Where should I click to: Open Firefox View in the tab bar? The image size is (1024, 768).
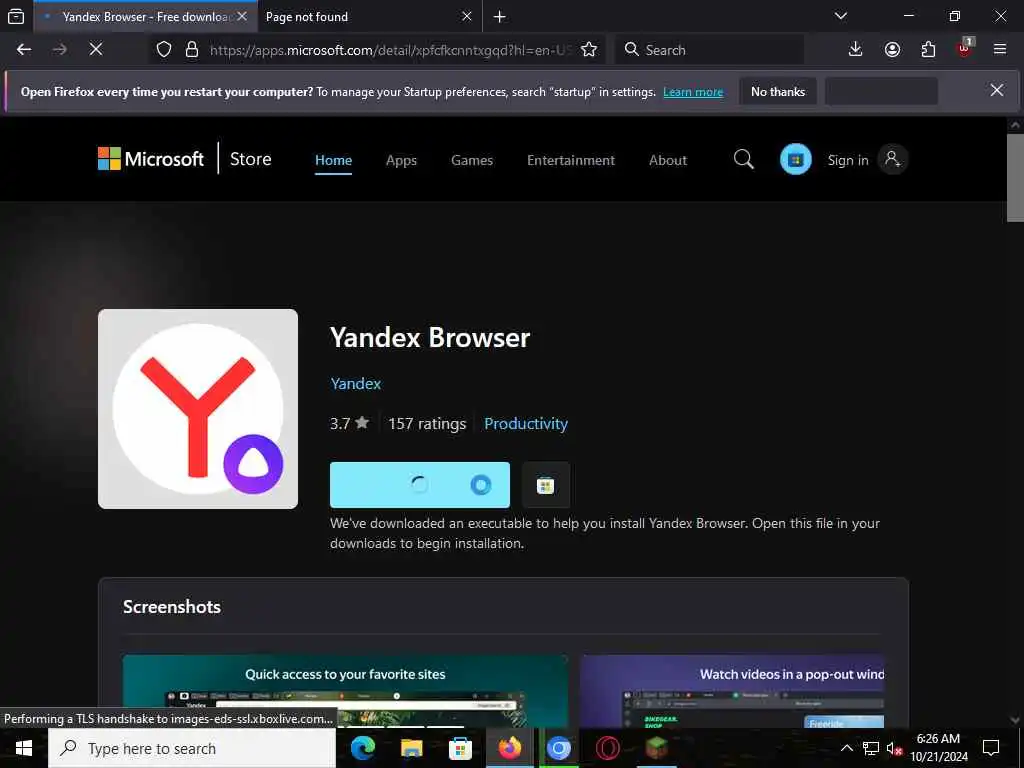(x=16, y=17)
